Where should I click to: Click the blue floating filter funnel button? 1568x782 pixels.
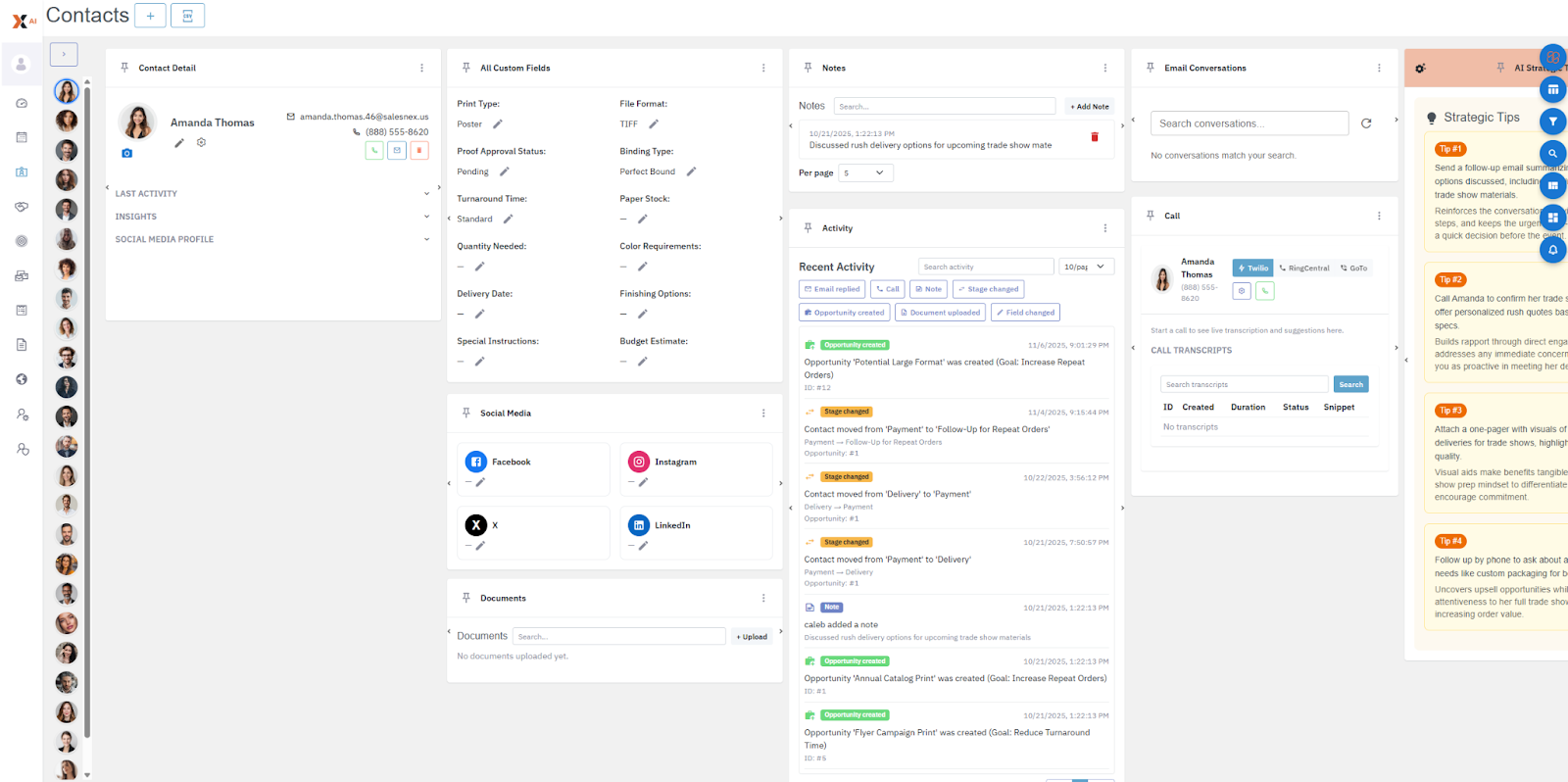tap(1552, 122)
